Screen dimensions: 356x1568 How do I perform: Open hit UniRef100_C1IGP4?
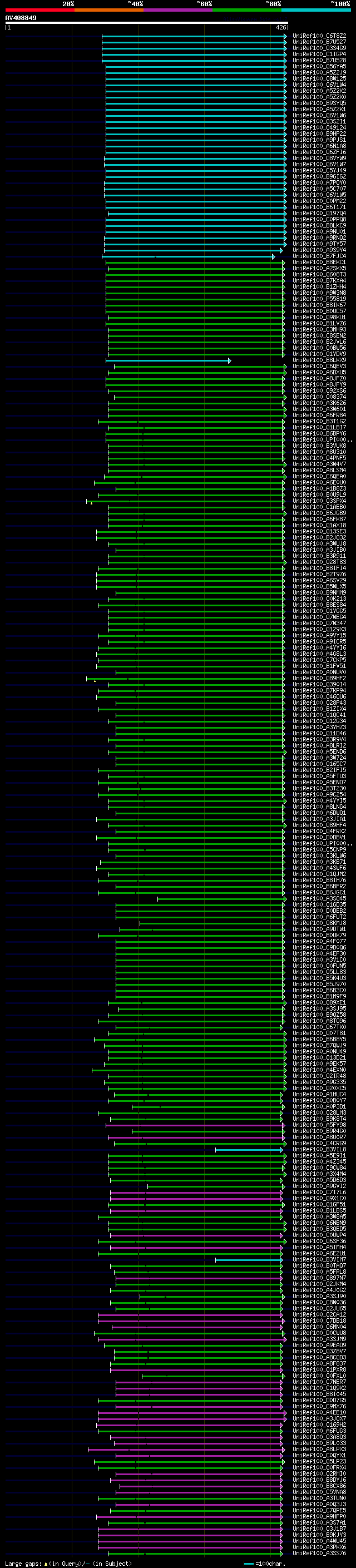[319, 54]
